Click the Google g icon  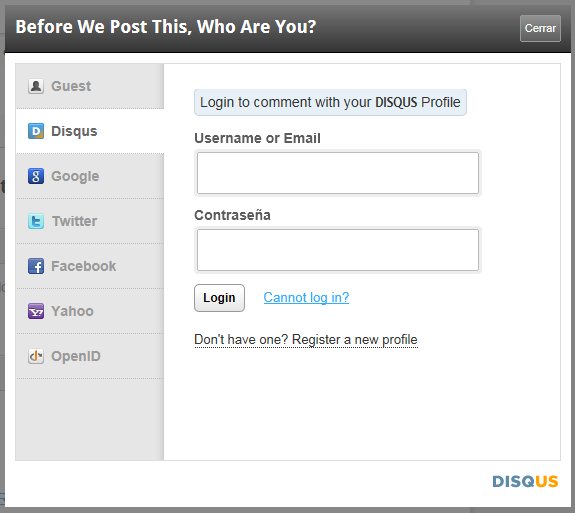36,176
